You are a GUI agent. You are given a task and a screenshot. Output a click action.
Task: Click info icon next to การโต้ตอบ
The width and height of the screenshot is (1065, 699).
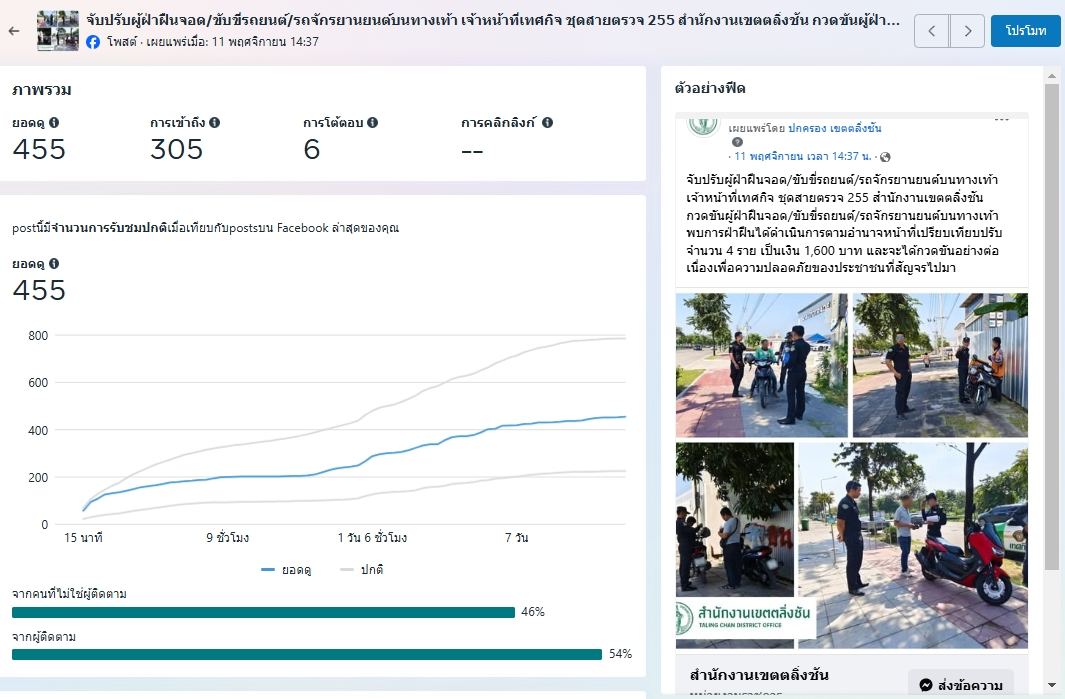[x=372, y=123]
